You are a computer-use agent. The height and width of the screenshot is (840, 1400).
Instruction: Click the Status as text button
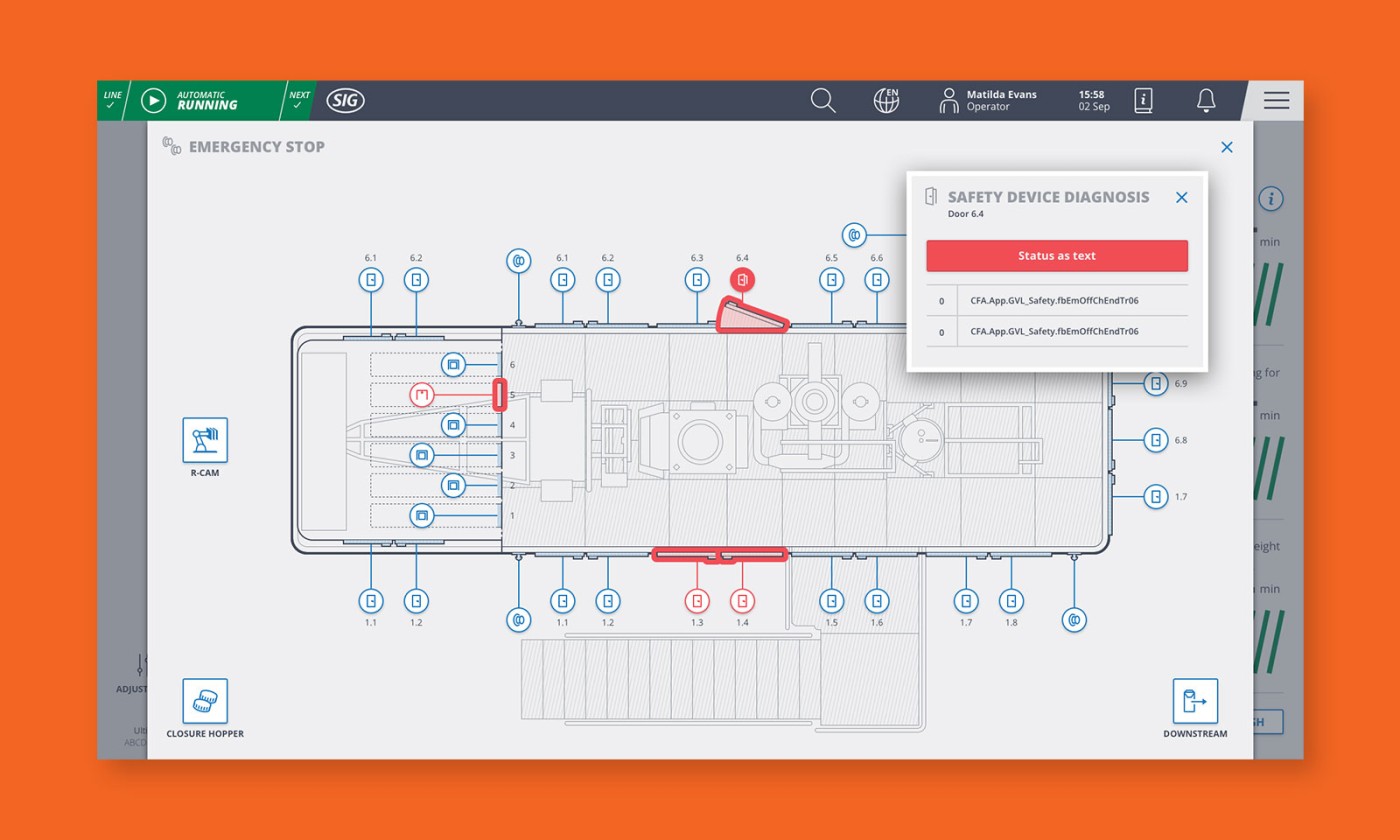pos(1056,256)
